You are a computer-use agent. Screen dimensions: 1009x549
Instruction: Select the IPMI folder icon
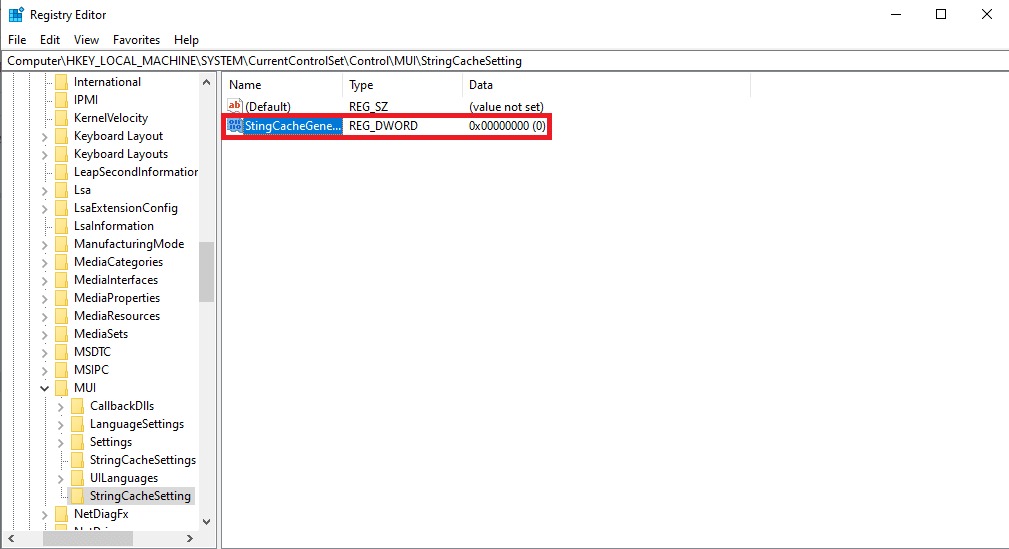point(62,100)
